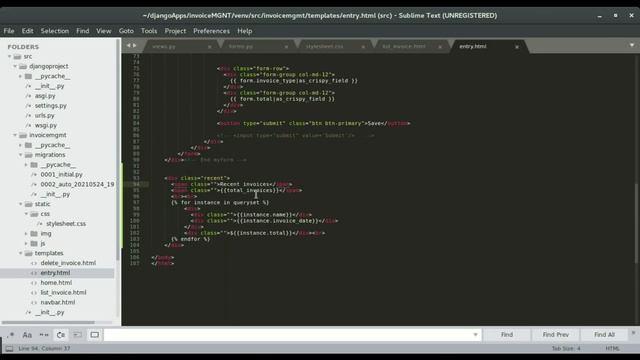Open the tab list dropdown arrow
Screen dimensions: 640x360
[x=632, y=45]
